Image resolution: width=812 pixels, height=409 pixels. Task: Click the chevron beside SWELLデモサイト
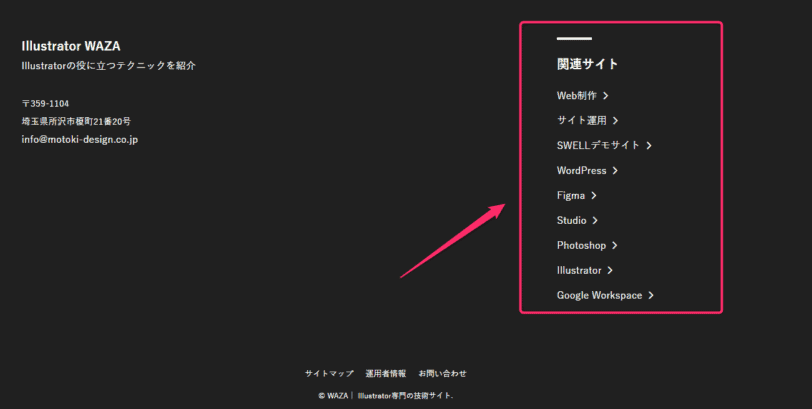pos(649,145)
